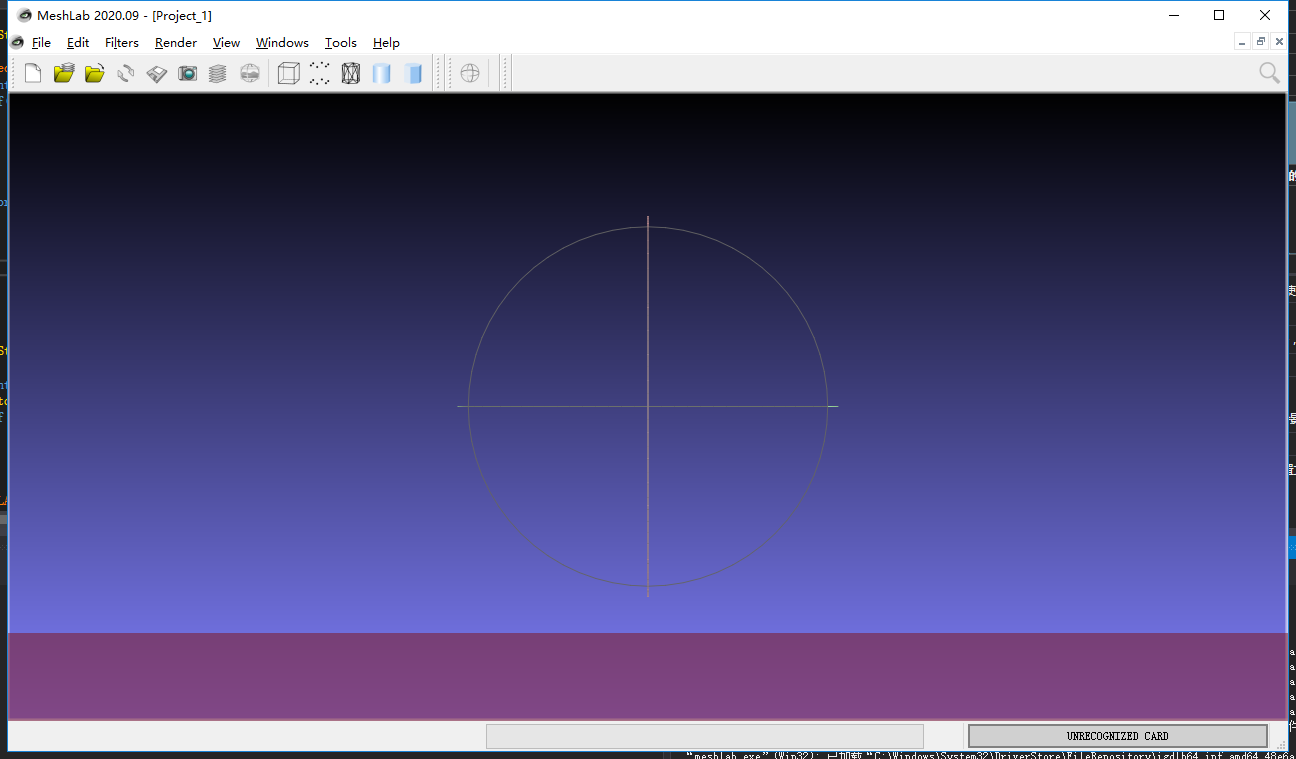
Task: Click the progress bar in the status bar
Action: (705, 735)
